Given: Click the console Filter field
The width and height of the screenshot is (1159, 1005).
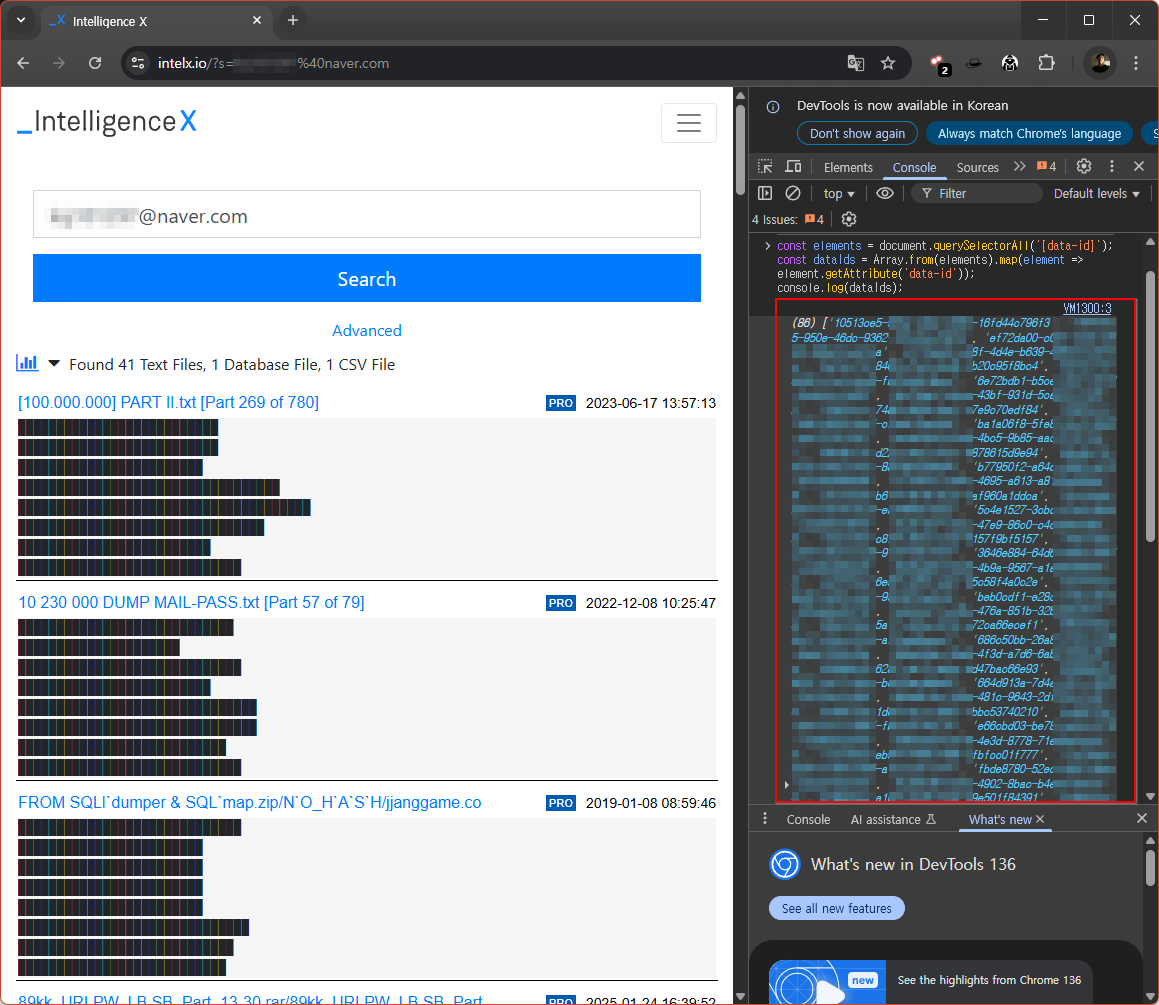Looking at the screenshot, I should point(977,194).
